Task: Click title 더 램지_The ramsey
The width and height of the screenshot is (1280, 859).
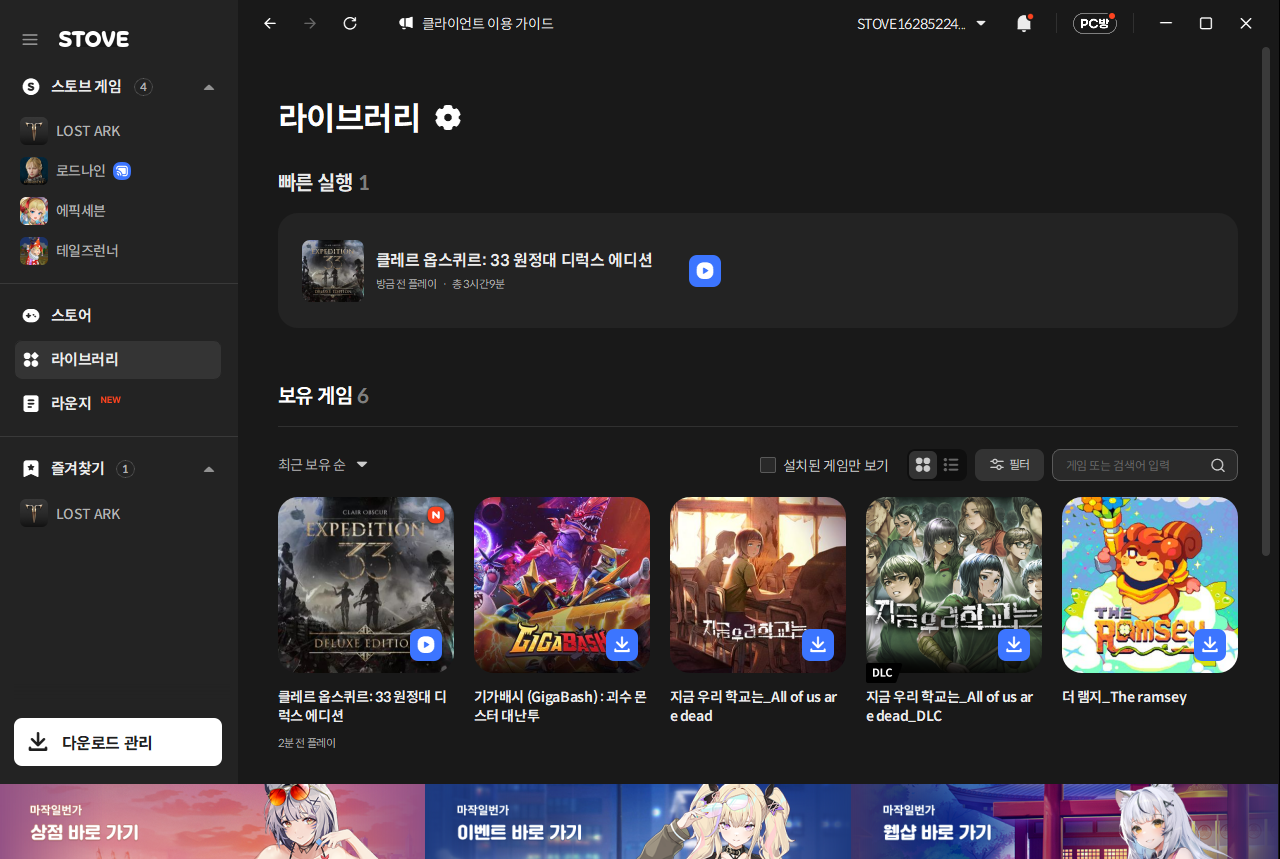Action: [1125, 697]
